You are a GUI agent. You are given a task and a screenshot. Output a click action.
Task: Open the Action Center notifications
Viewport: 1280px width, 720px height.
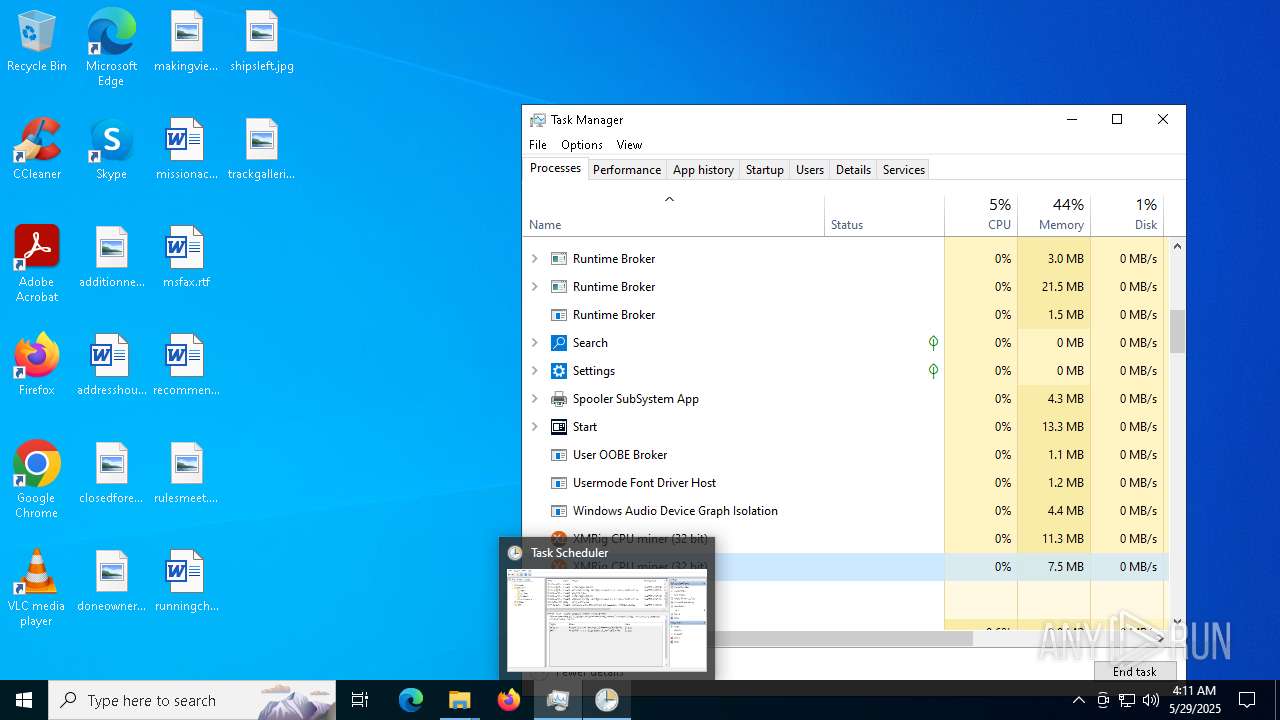(x=1247, y=700)
